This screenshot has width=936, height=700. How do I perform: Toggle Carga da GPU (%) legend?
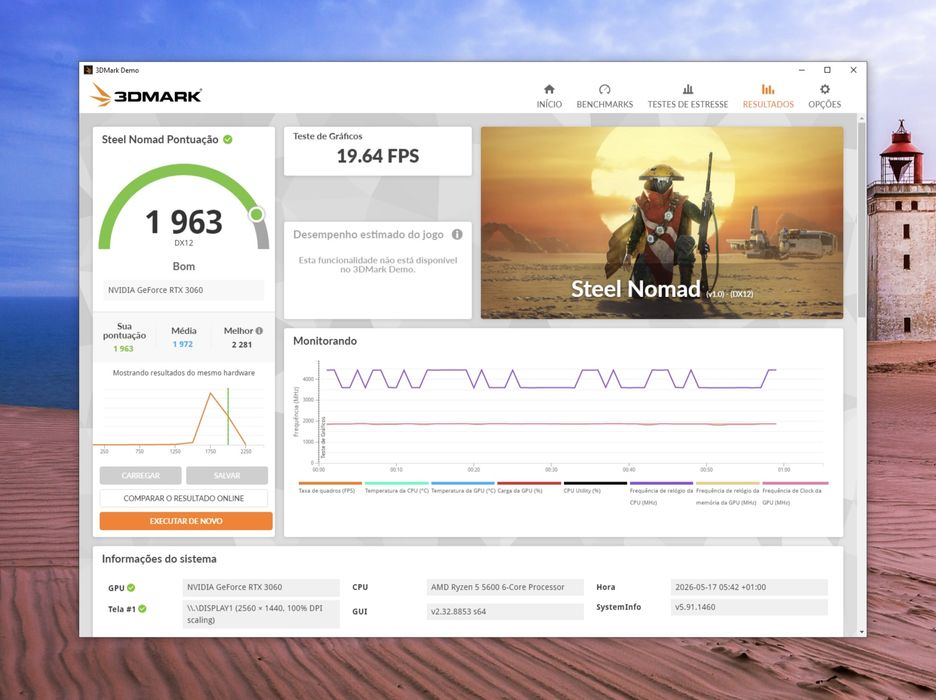click(528, 488)
